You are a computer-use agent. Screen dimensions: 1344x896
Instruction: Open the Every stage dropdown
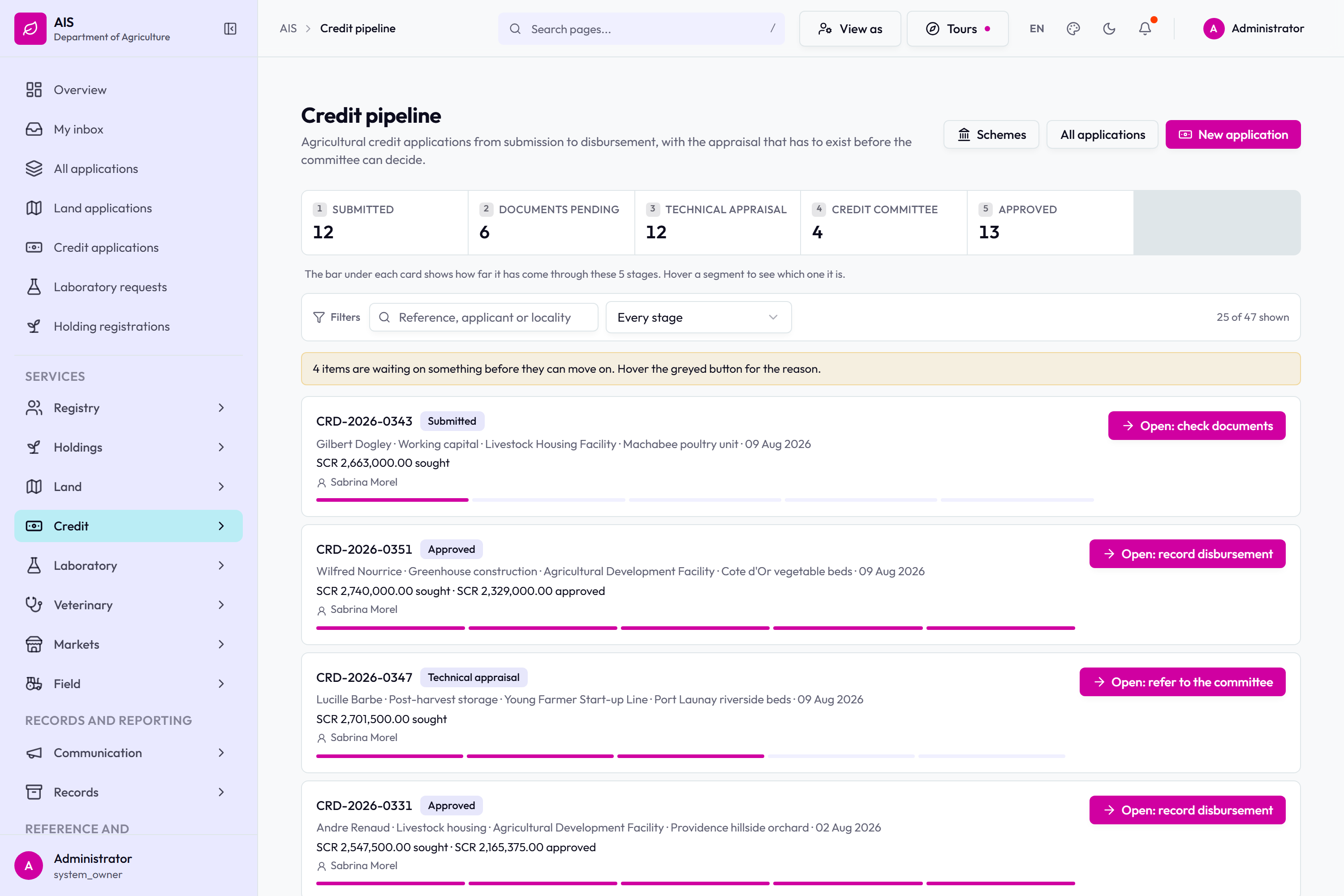(698, 317)
